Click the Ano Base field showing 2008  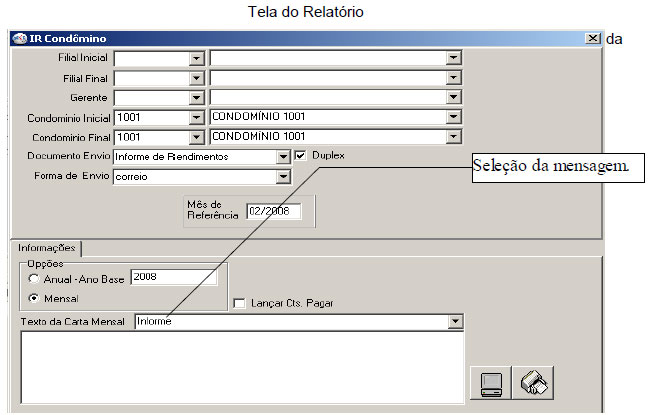click(x=174, y=277)
